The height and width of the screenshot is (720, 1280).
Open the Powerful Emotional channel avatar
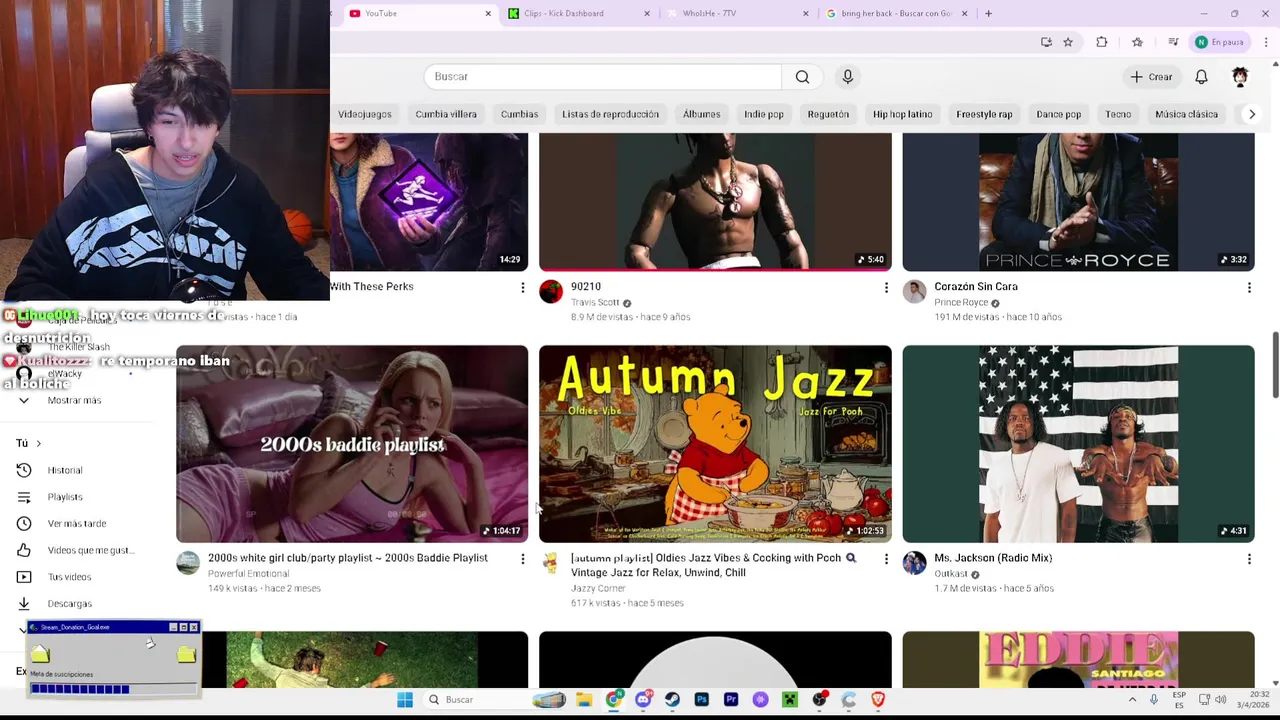pyautogui.click(x=188, y=563)
